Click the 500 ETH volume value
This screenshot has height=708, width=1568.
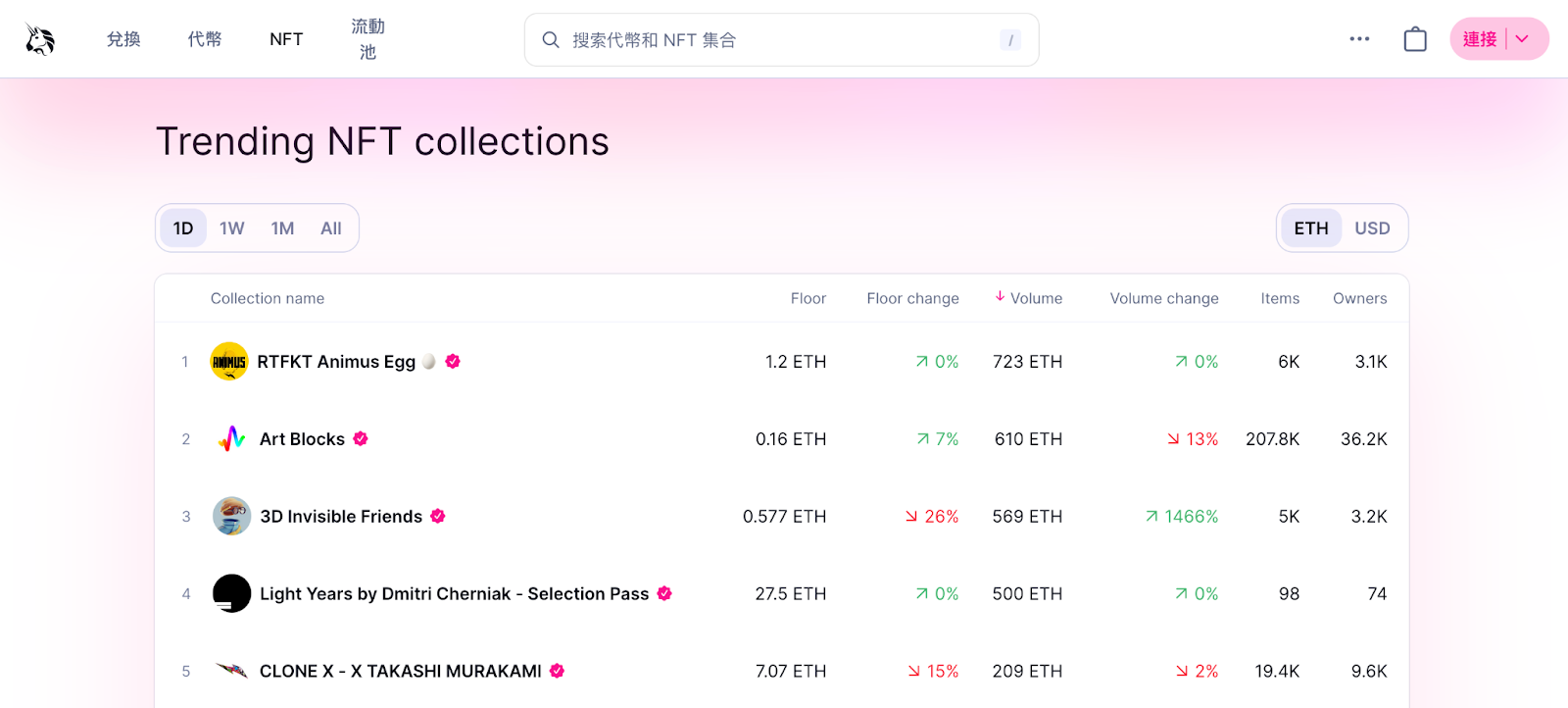pyautogui.click(x=1027, y=594)
